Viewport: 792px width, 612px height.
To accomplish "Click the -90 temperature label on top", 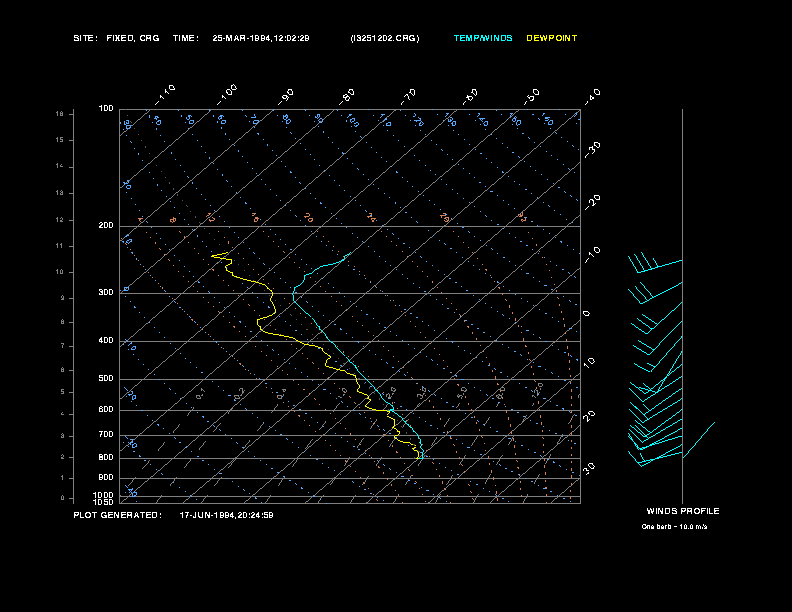I will coord(286,97).
